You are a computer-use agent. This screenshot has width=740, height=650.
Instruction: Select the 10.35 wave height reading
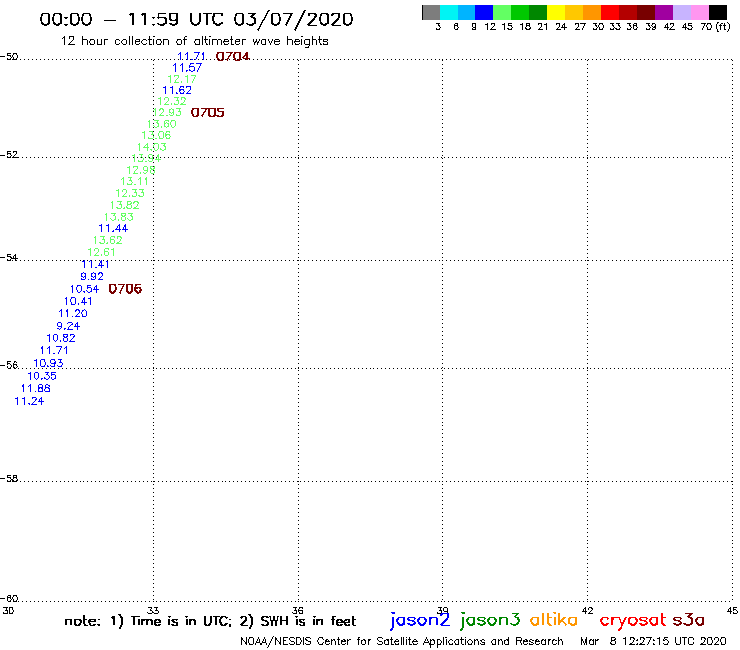(x=42, y=376)
